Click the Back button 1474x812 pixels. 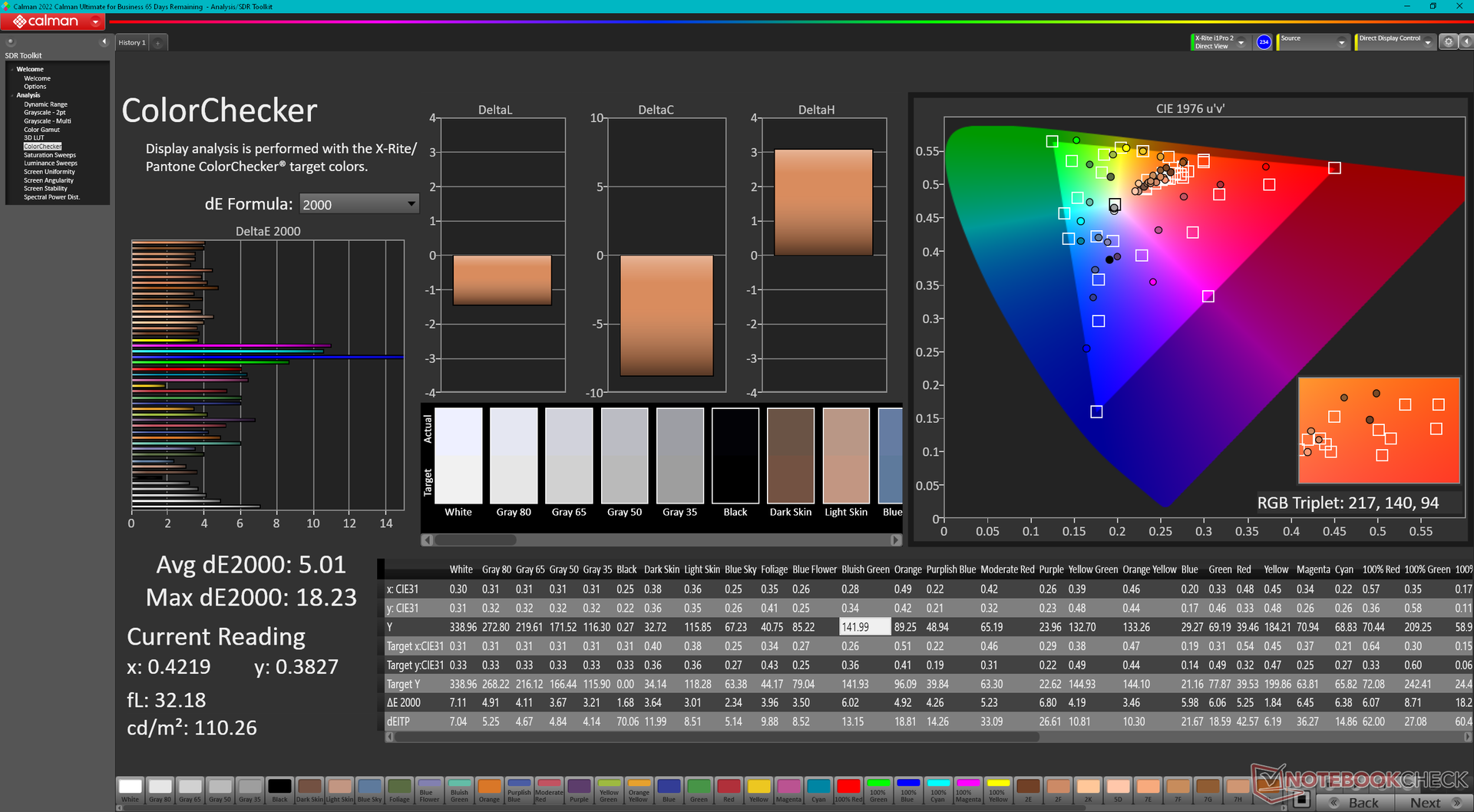[x=1356, y=803]
